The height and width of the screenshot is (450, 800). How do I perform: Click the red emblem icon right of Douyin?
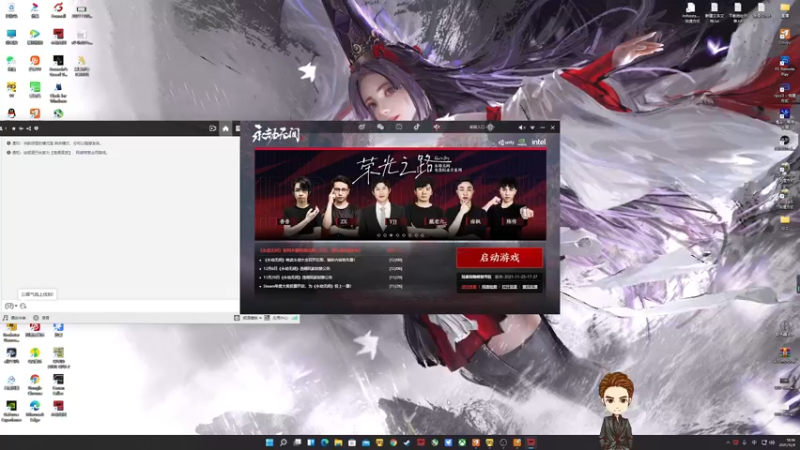tap(437, 127)
